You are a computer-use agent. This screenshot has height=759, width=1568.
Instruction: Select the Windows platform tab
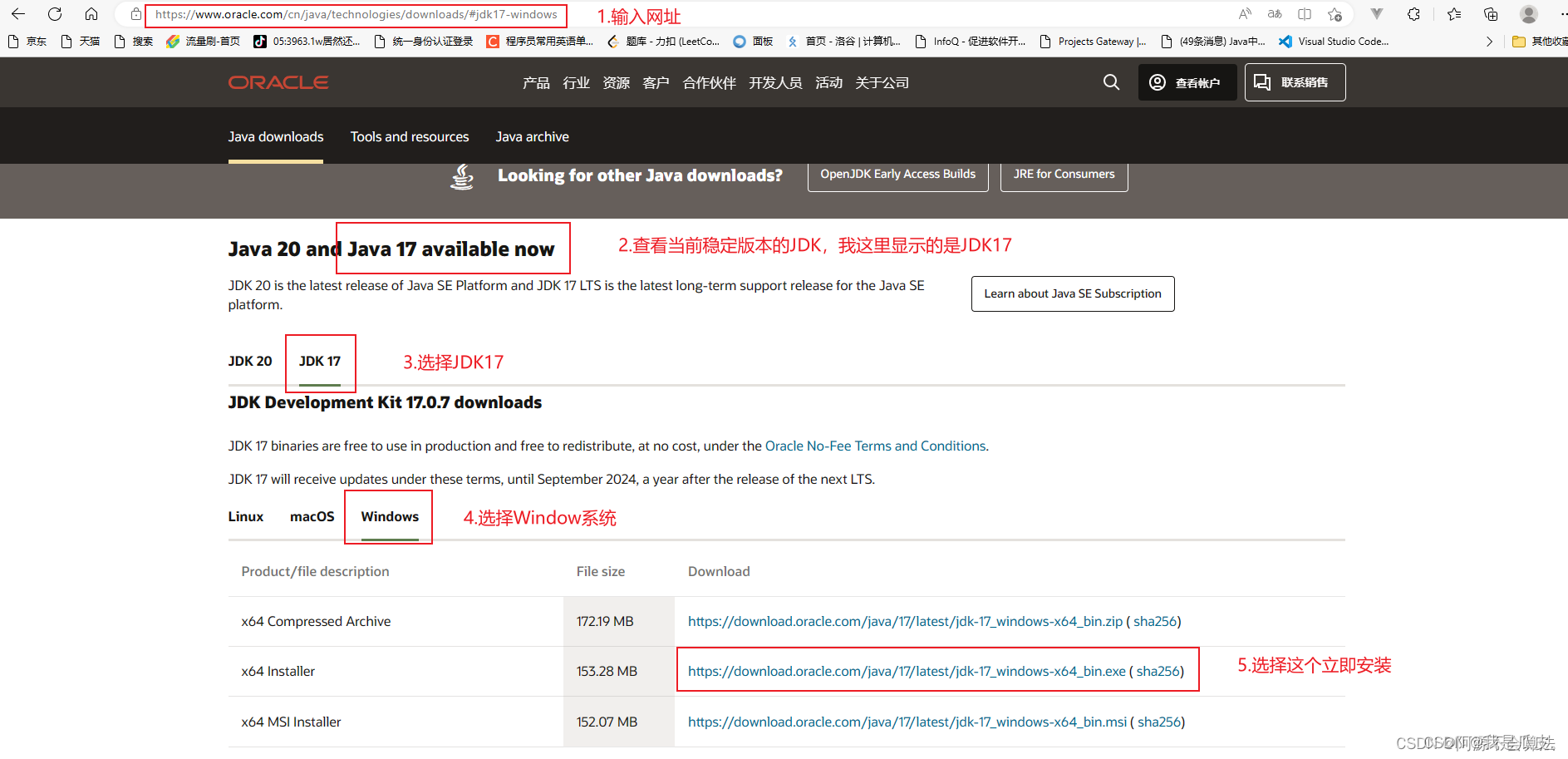pyautogui.click(x=390, y=516)
